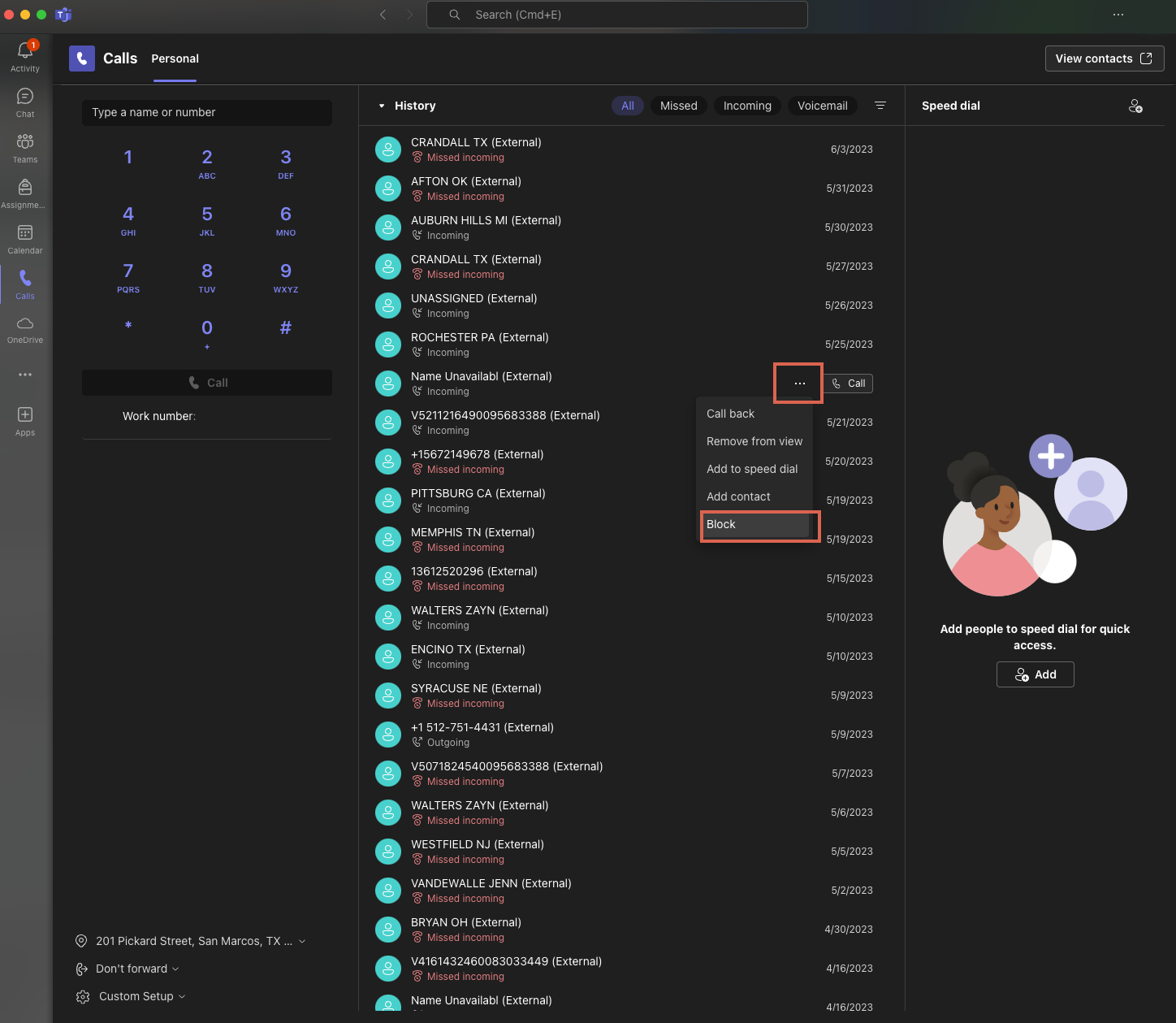Choose Add contact from the menu
The height and width of the screenshot is (1023, 1176).
(754, 496)
